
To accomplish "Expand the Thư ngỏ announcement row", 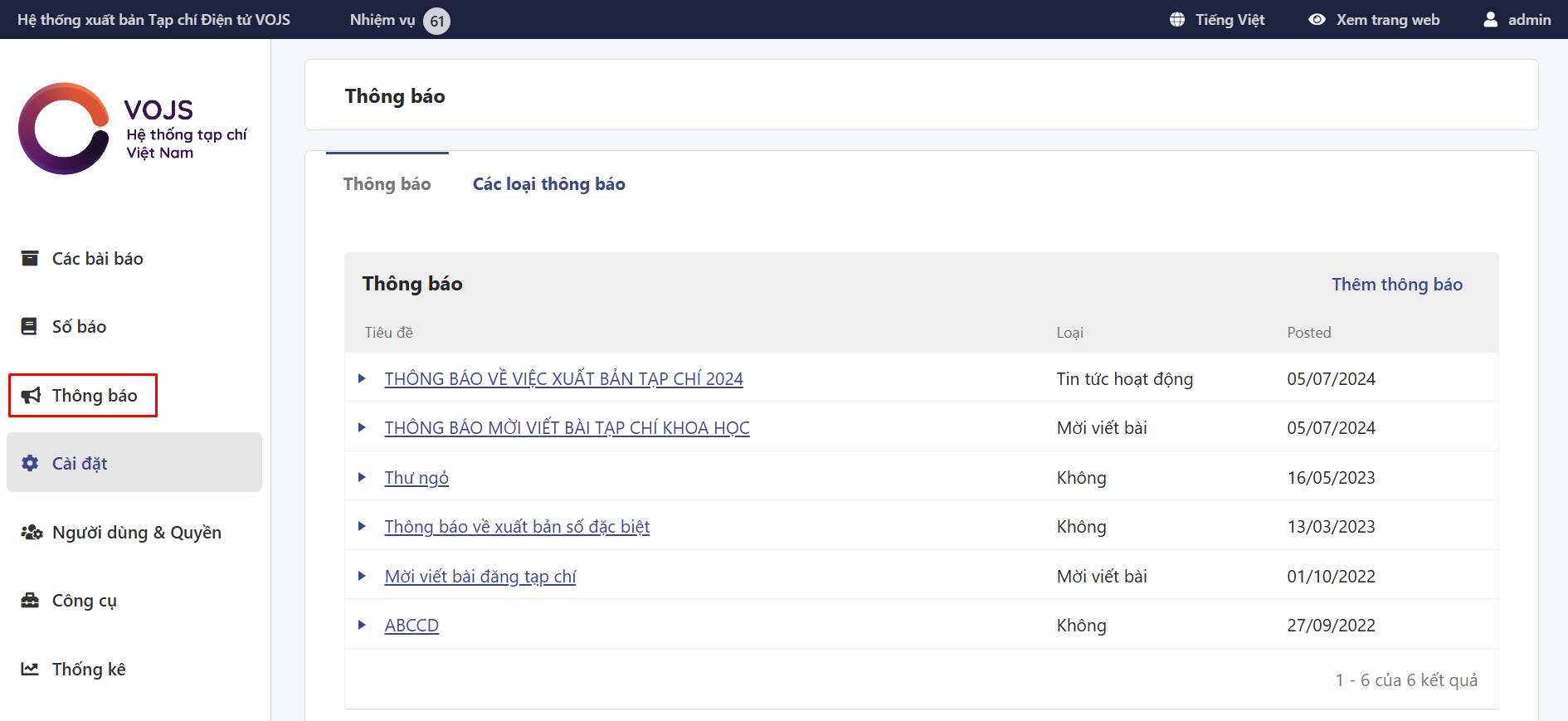I will click(362, 477).
